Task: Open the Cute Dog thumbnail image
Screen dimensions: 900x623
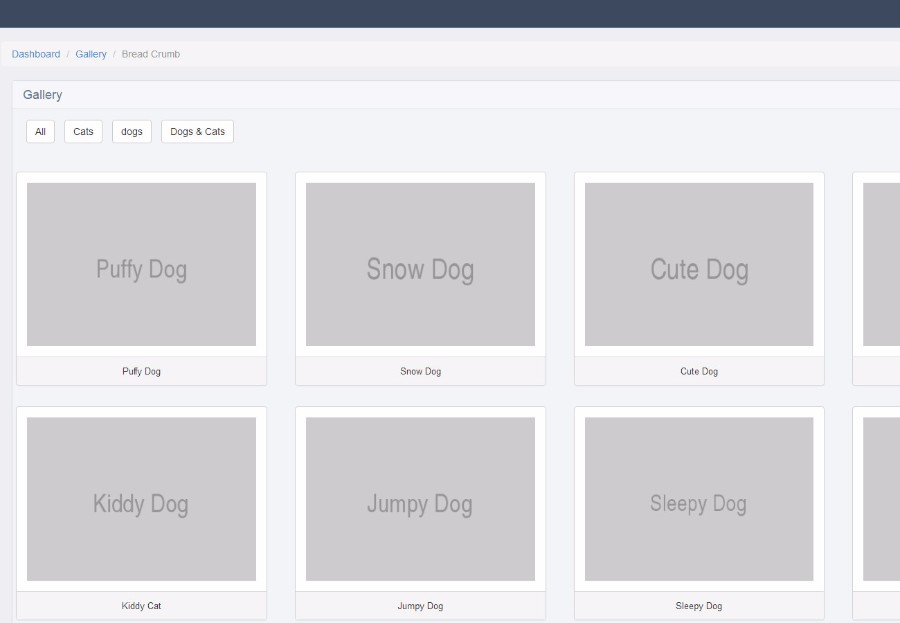Action: click(699, 264)
